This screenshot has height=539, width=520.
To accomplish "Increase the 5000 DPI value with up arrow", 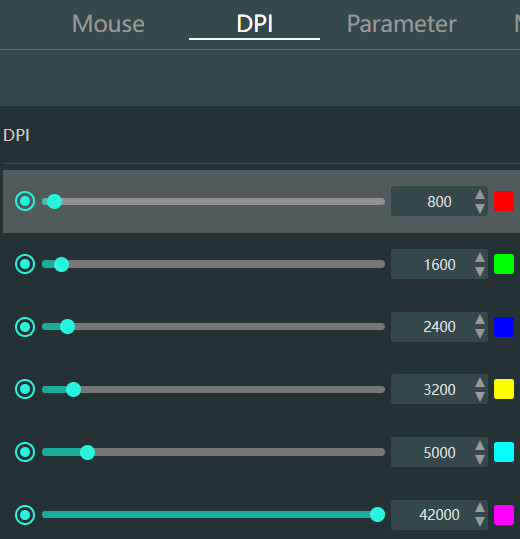I will 480,446.
